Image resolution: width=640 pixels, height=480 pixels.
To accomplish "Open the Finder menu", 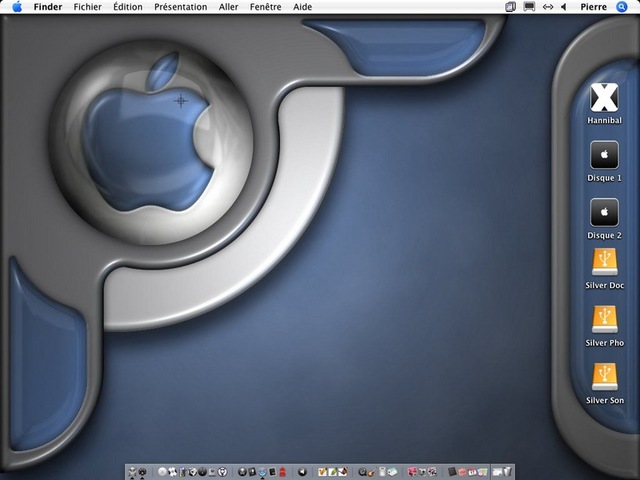I will (x=48, y=7).
